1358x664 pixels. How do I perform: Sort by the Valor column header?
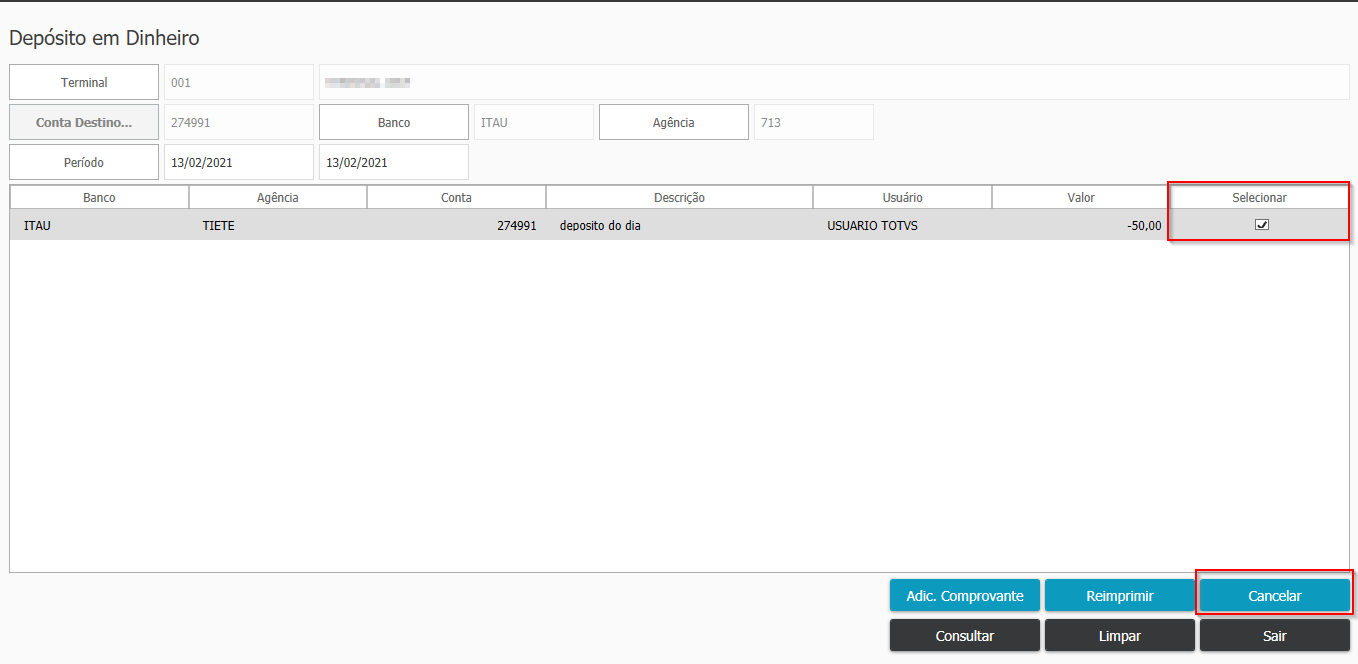[x=1081, y=197]
